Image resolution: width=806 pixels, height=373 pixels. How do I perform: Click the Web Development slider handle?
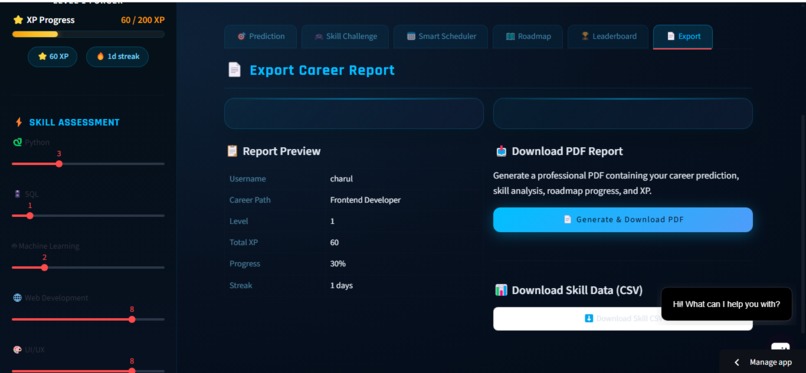(x=132, y=320)
